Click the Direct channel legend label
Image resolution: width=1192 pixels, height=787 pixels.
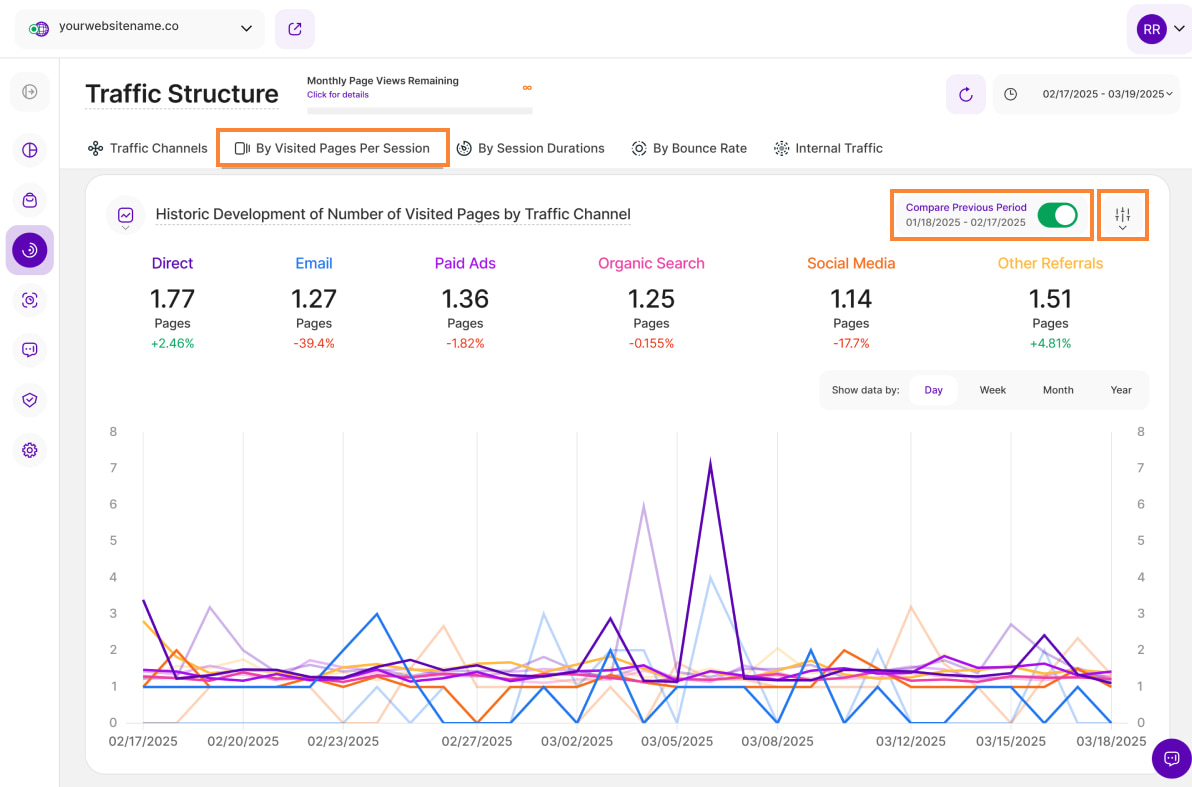point(172,263)
